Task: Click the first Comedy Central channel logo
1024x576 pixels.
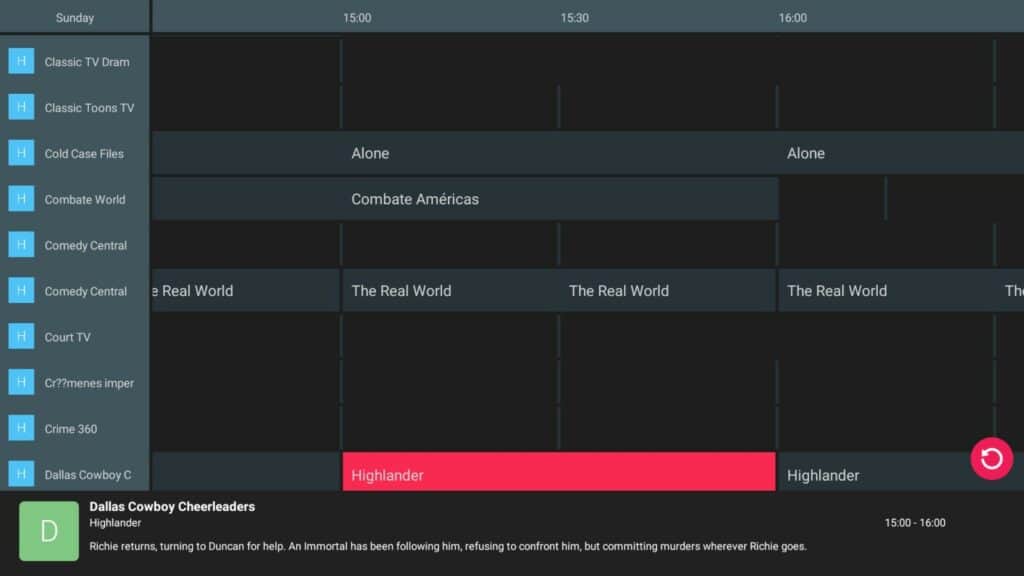Action: click(21, 245)
